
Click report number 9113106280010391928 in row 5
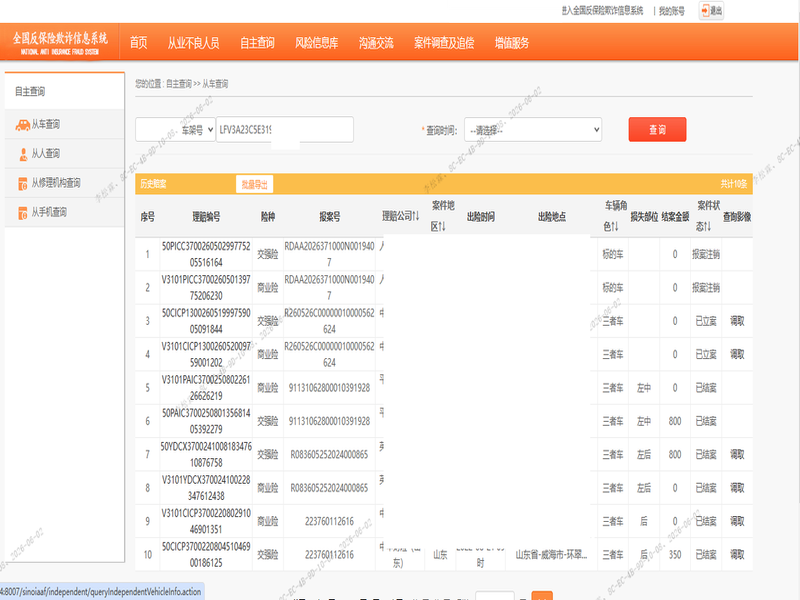329,388
